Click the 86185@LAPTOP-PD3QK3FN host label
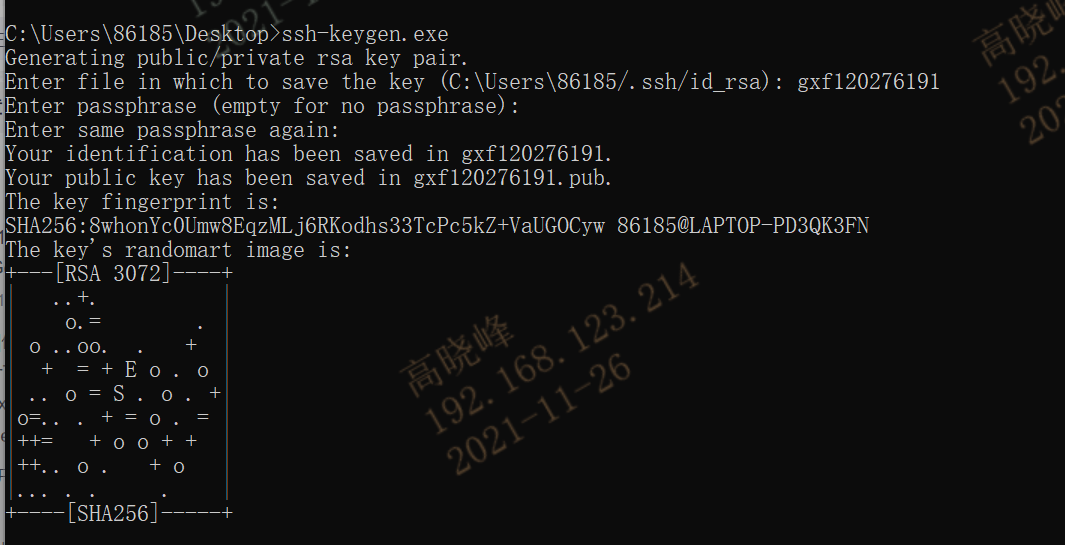The width and height of the screenshot is (1065, 545). tap(742, 226)
